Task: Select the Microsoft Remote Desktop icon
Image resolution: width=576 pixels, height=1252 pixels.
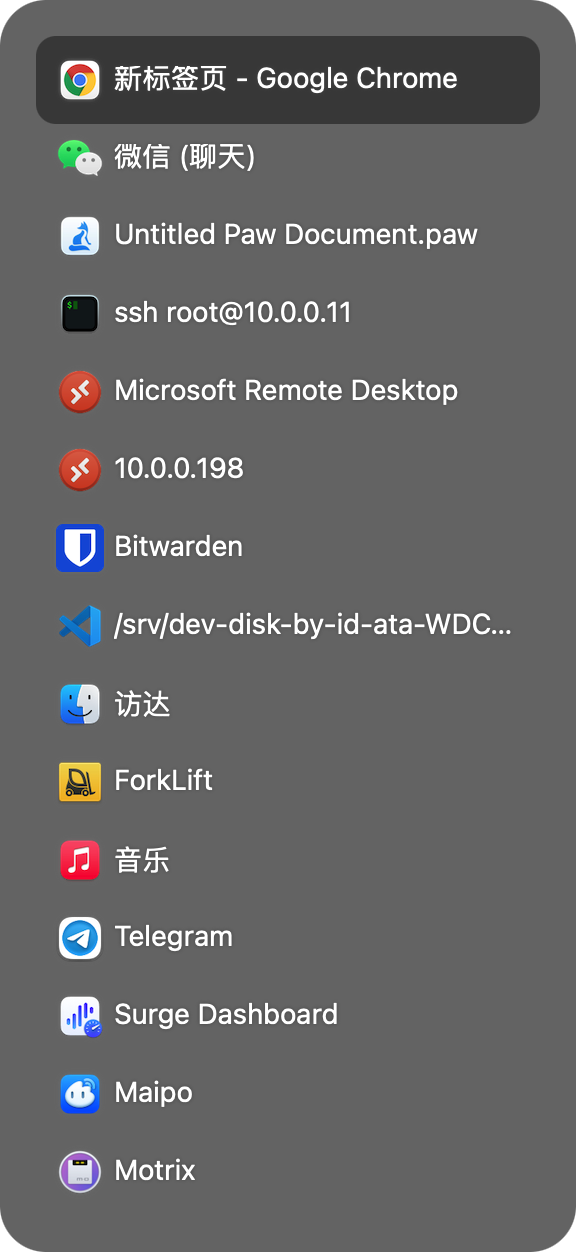Action: [x=79, y=391]
